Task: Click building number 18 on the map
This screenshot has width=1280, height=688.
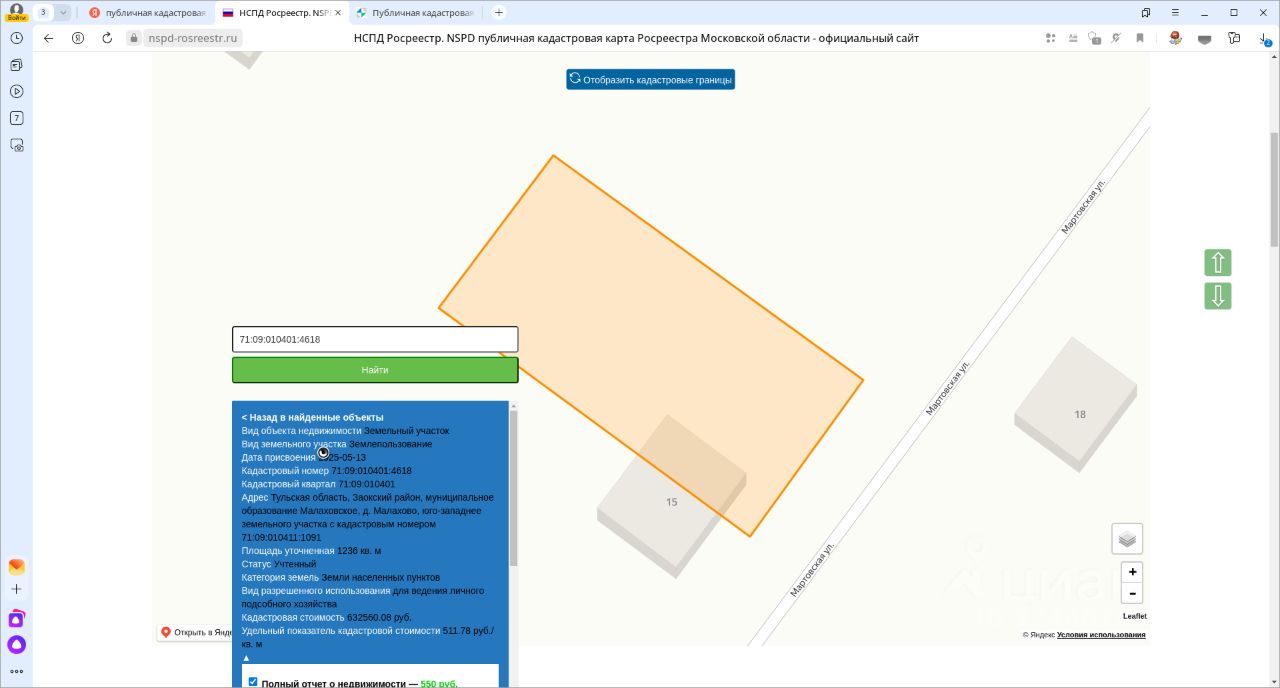Action: coord(1080,414)
